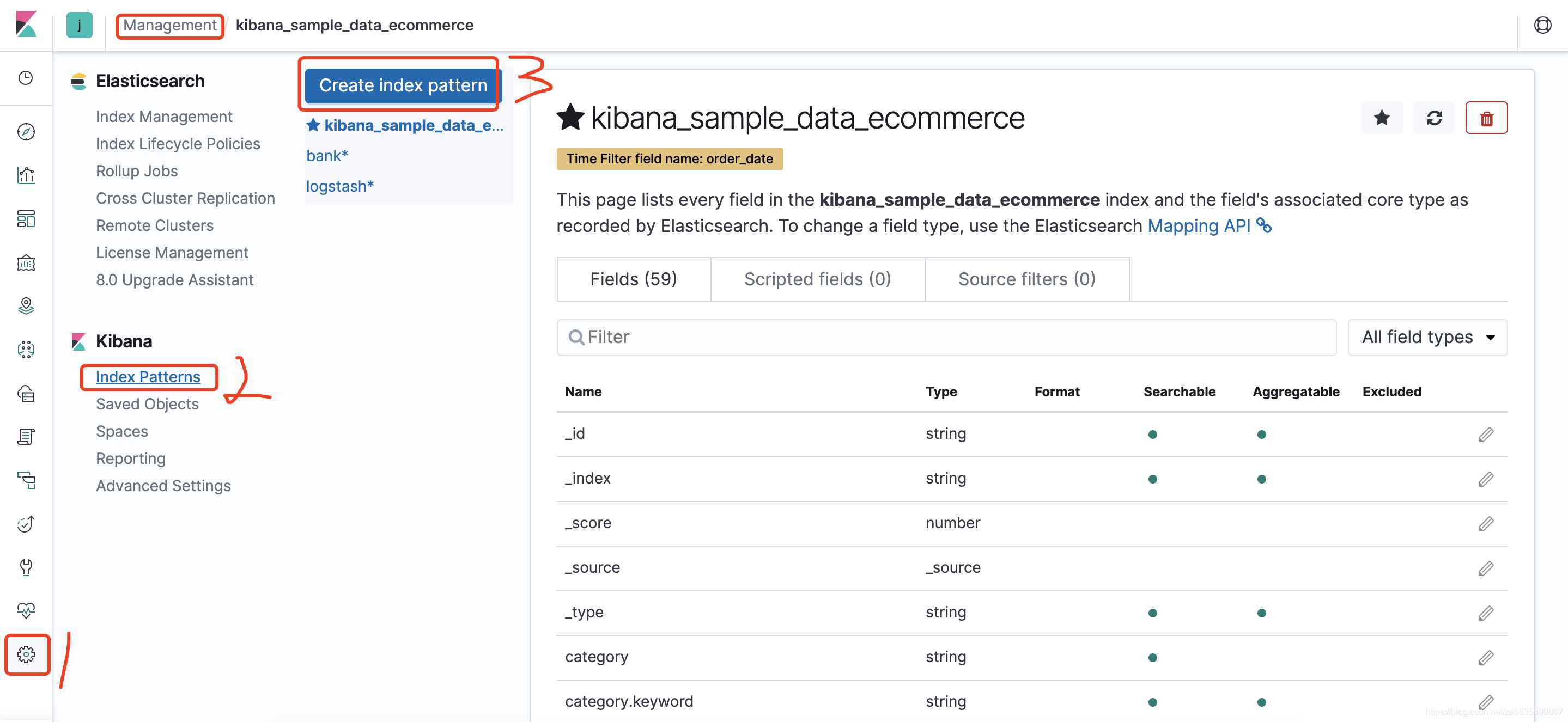Toggle the star next to kibana_sample_data_e pattern

[x=313, y=125]
